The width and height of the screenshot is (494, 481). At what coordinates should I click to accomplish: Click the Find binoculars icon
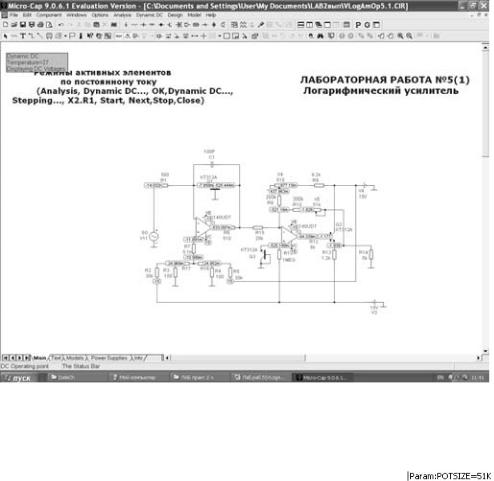321,36
